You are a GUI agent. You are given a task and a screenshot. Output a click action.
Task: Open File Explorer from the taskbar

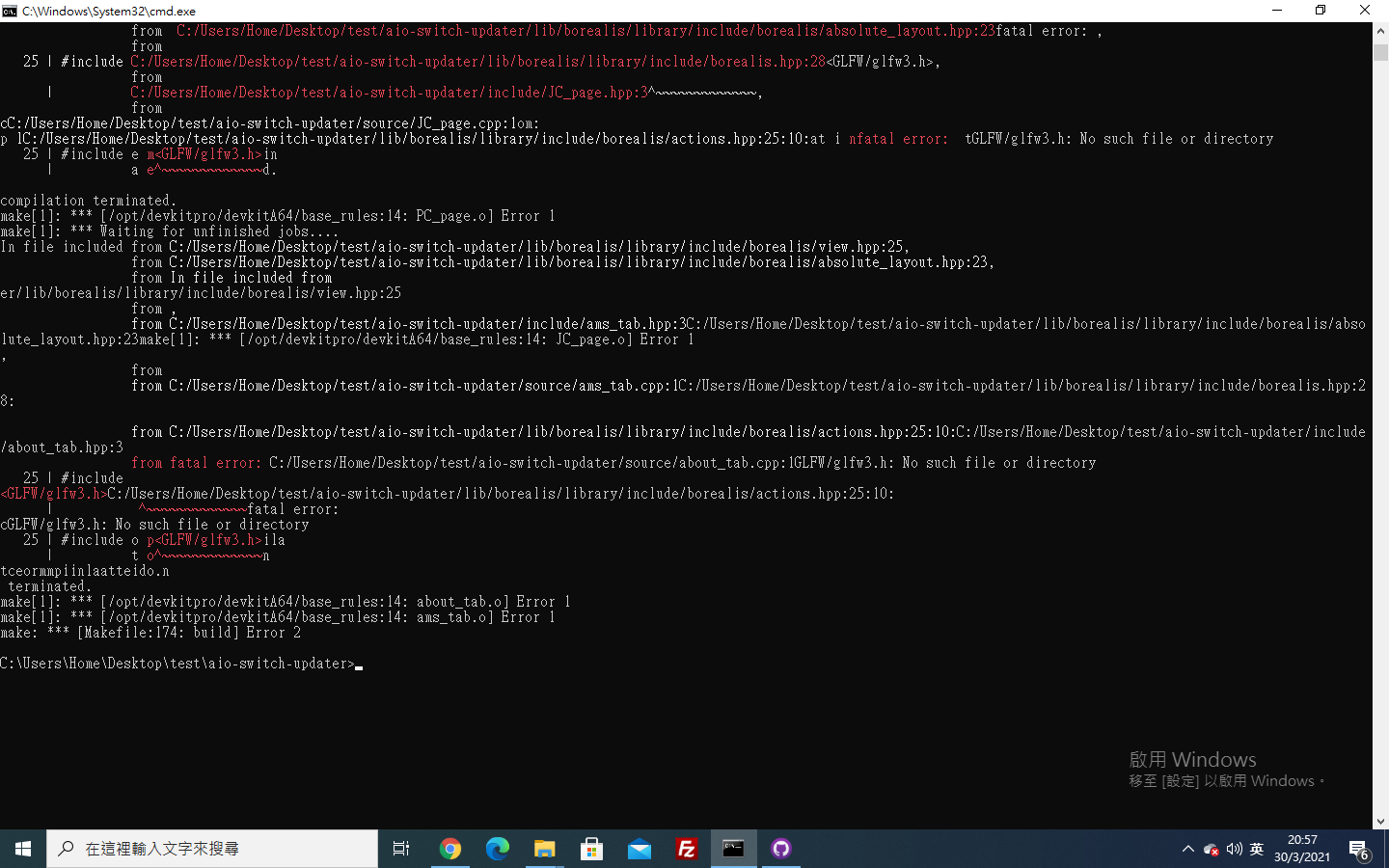pyautogui.click(x=543, y=849)
